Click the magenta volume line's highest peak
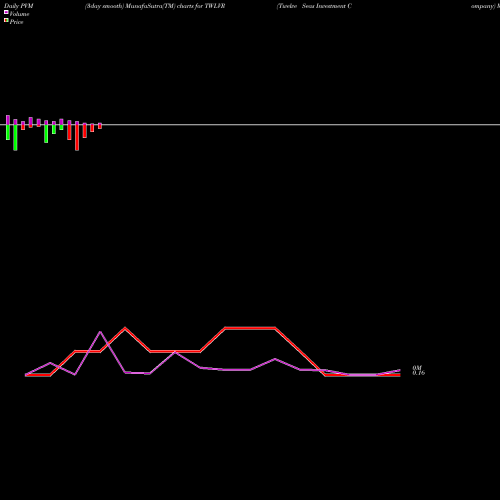The width and height of the screenshot is (500, 500). point(100,332)
